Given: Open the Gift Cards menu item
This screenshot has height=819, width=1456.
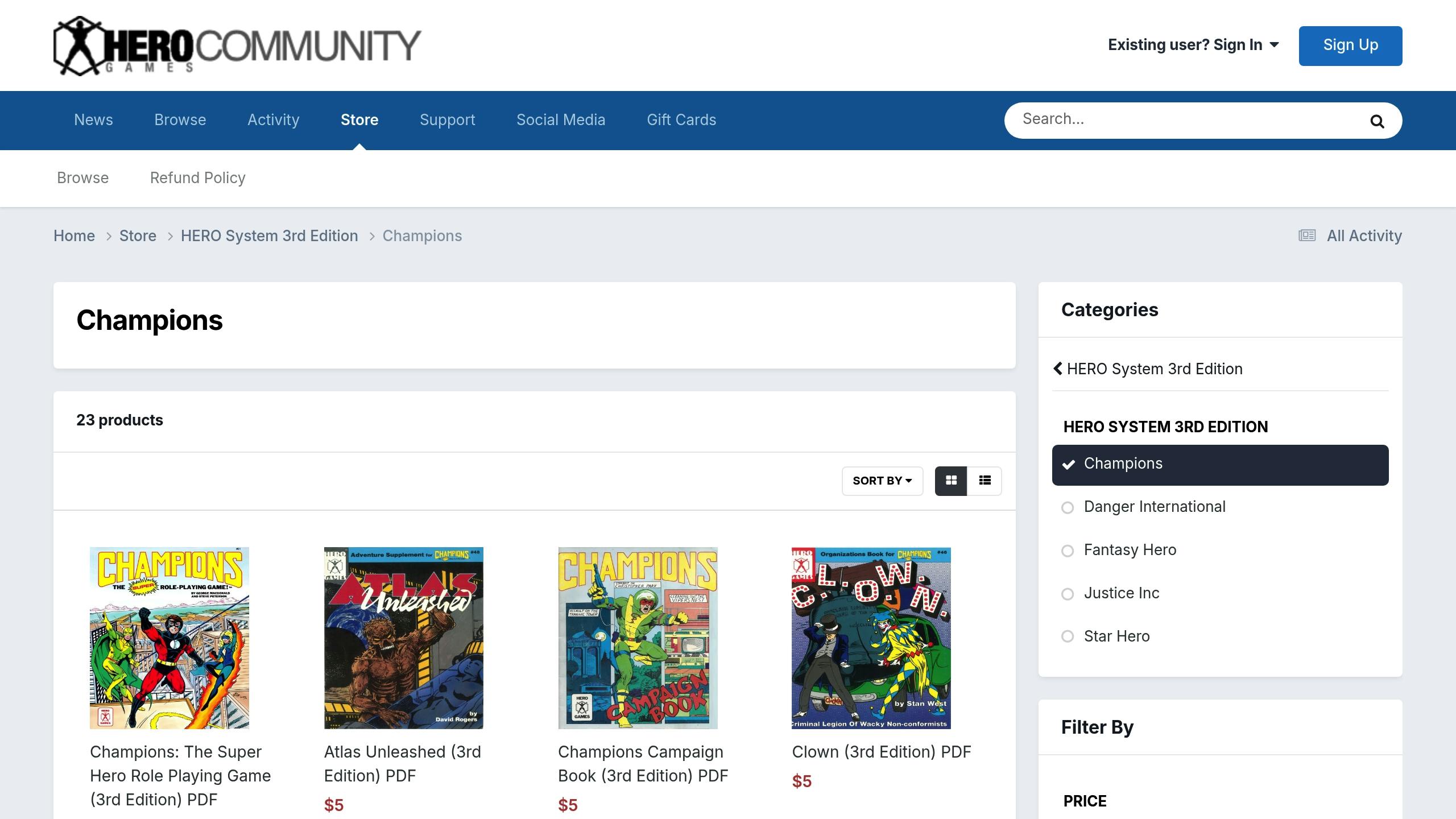Looking at the screenshot, I should 681,120.
